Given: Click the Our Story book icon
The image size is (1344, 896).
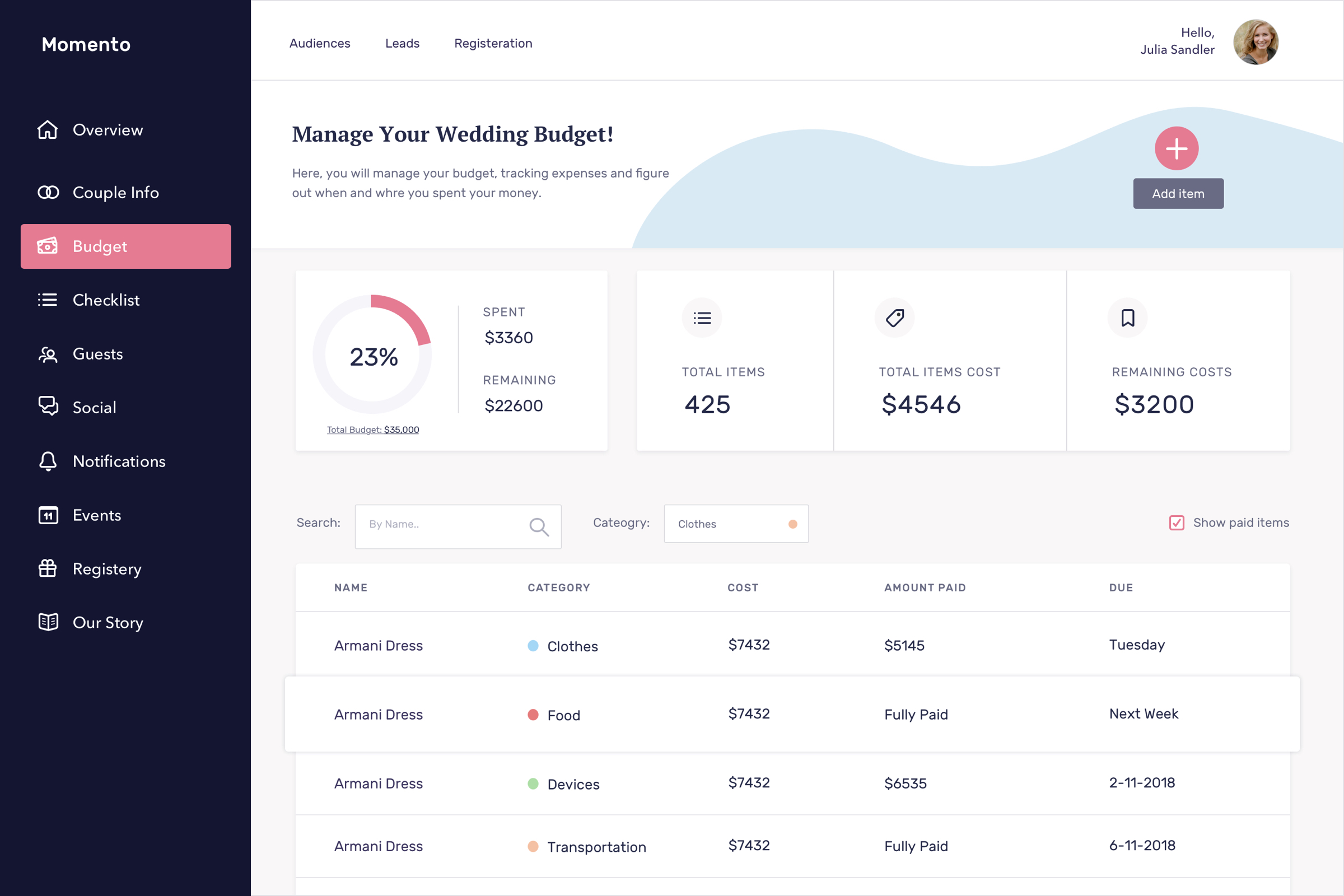Looking at the screenshot, I should (48, 622).
